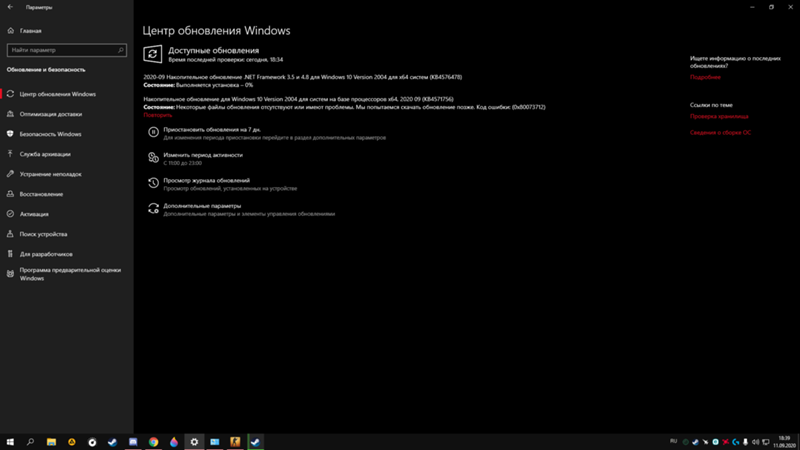Click the KB4571756 cumulative update text
This screenshot has width=800, height=450.
(x=298, y=99)
